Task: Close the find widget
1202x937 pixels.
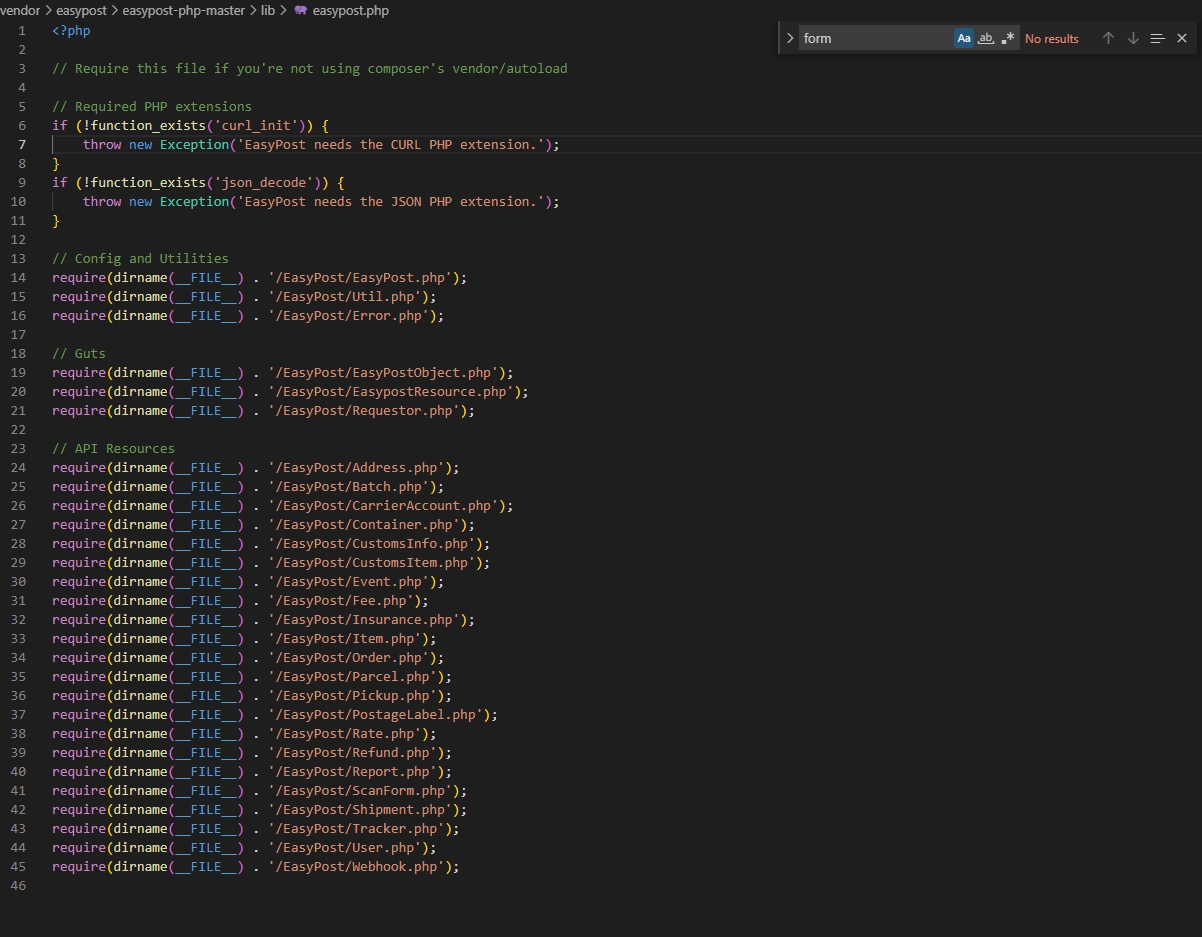Action: pyautogui.click(x=1182, y=38)
